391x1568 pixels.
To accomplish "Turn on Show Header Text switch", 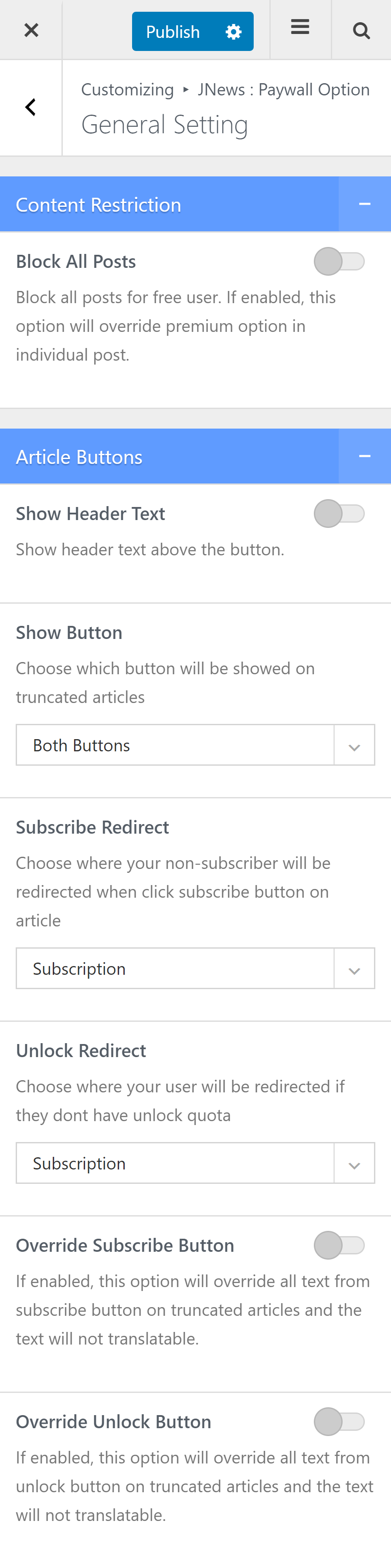I will click(339, 514).
